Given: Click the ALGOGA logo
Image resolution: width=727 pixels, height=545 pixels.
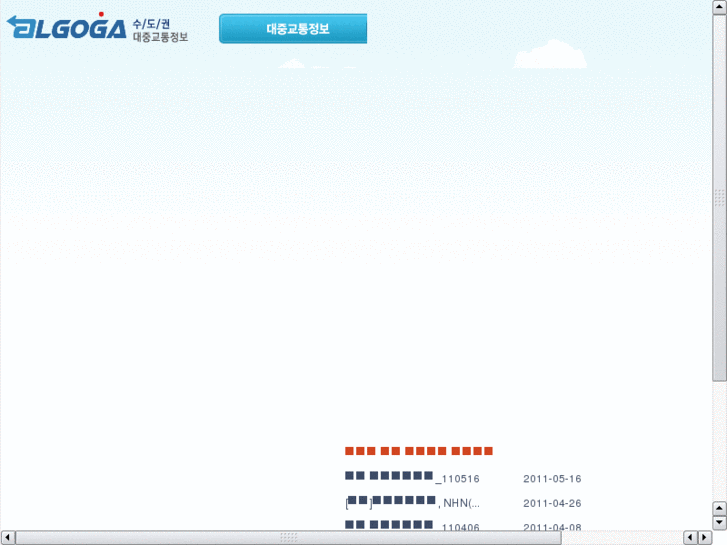Looking at the screenshot, I should [x=66, y=26].
